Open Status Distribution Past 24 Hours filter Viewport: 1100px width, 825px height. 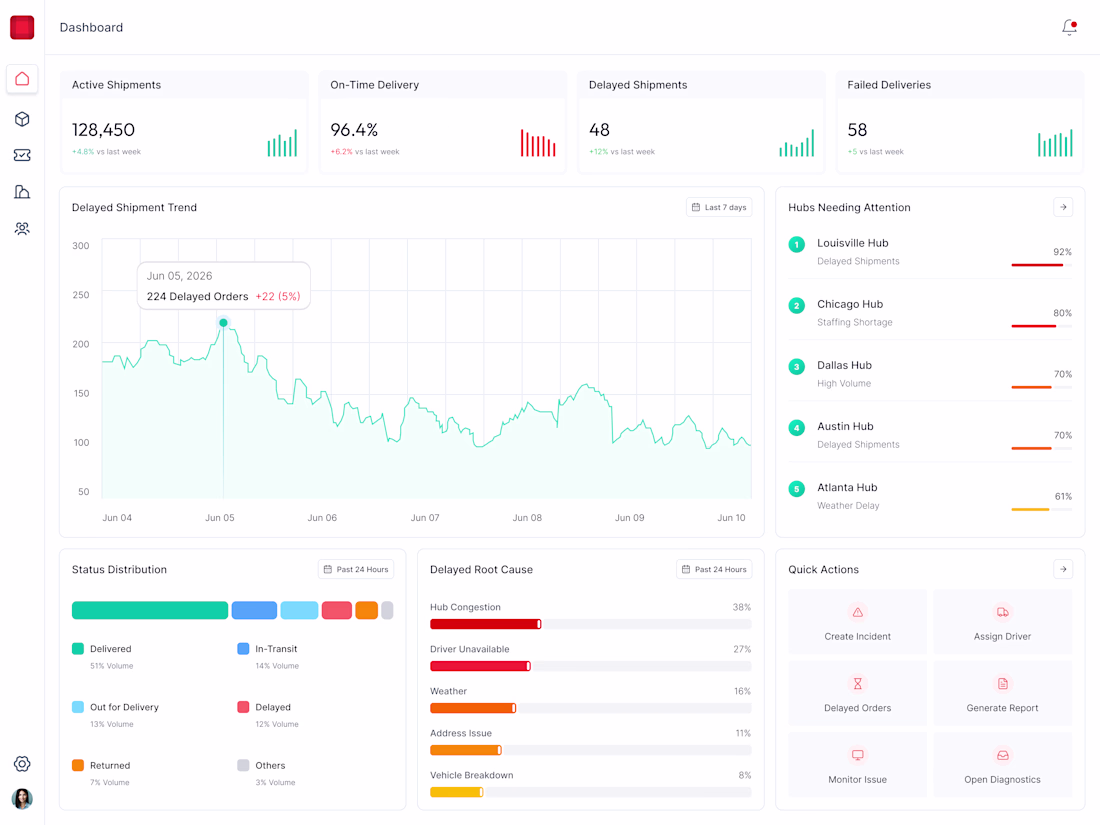(356, 569)
